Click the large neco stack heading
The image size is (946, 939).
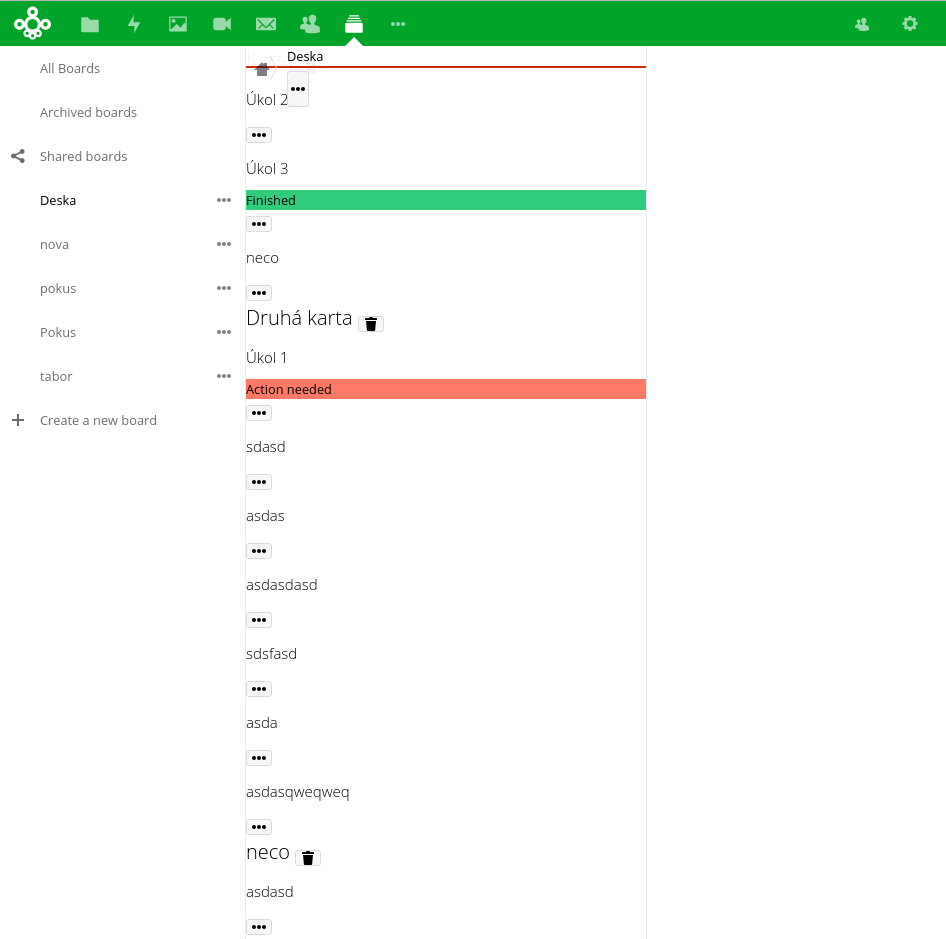tap(268, 852)
